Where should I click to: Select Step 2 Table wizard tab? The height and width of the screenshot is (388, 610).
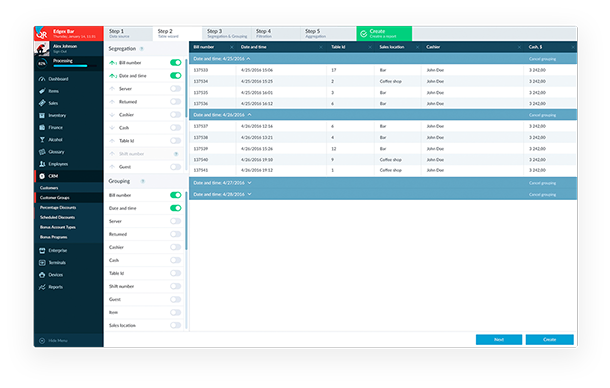177,33
